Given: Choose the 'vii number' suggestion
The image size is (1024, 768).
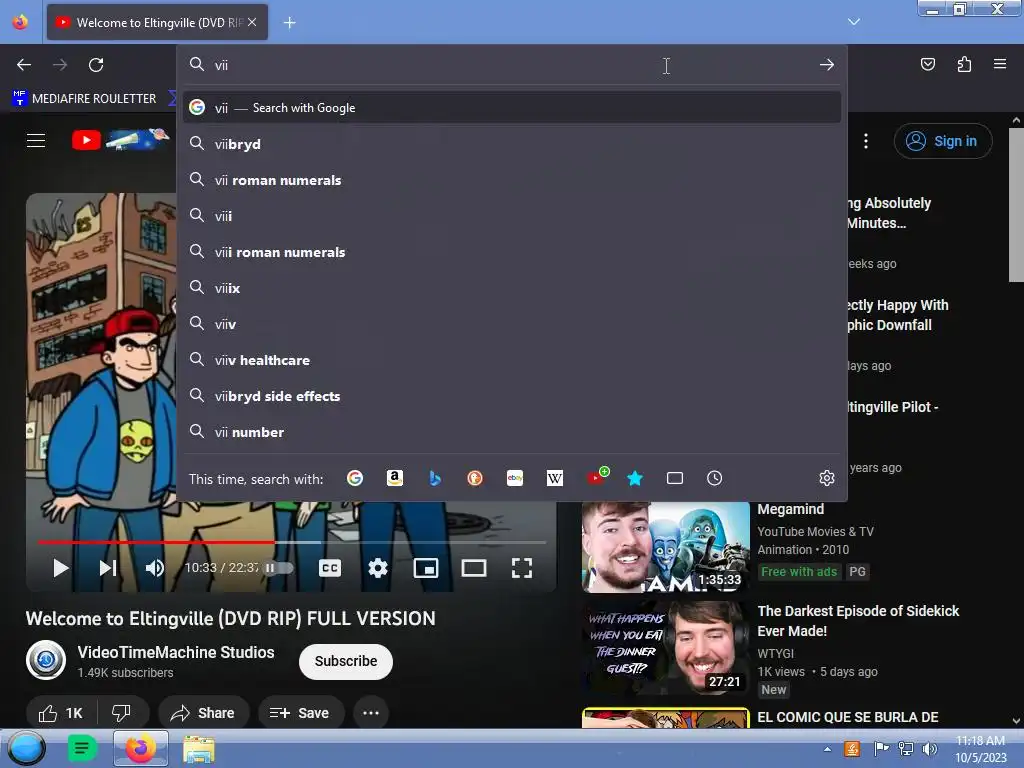Looking at the screenshot, I should coord(512,432).
